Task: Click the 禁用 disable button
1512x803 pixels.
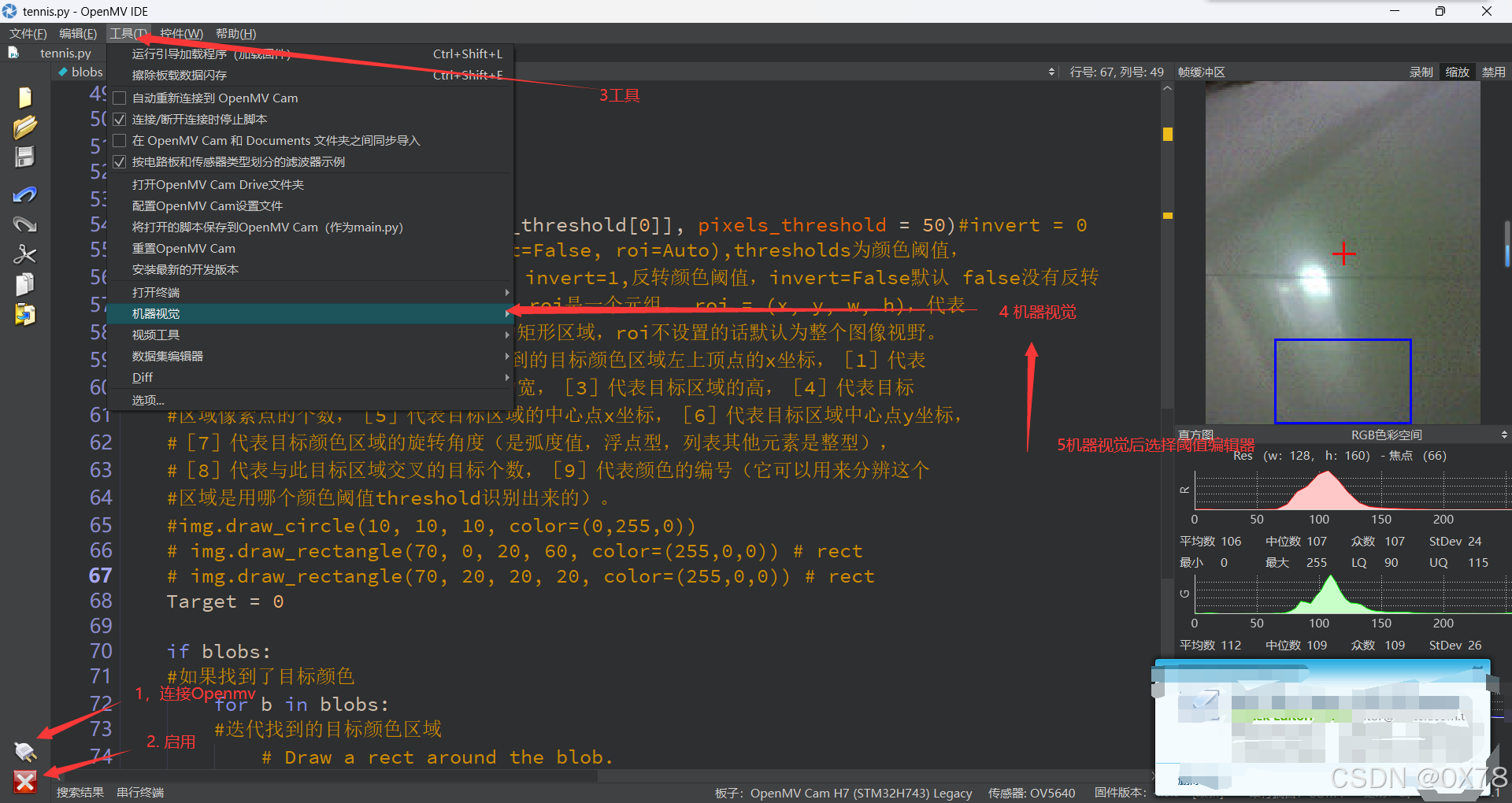Action: tap(1493, 72)
